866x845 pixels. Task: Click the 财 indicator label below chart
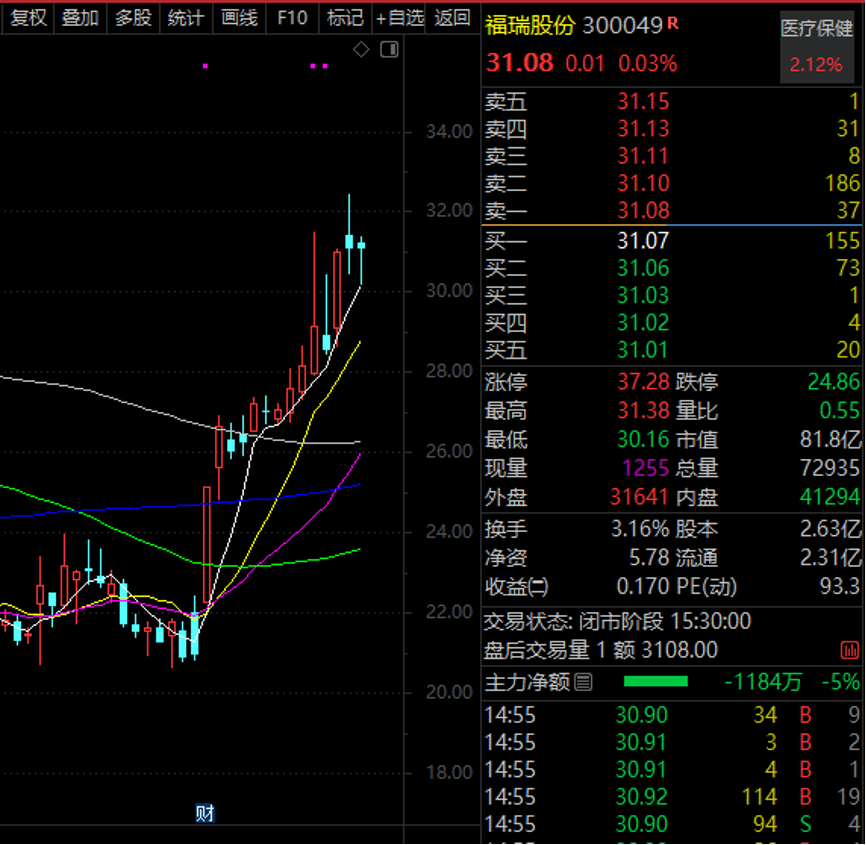click(x=205, y=813)
